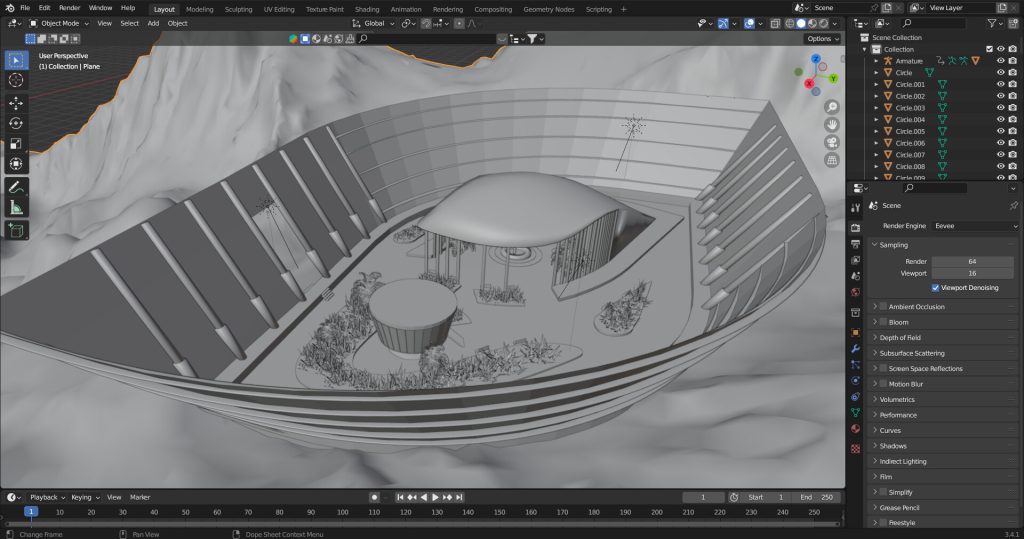Image resolution: width=1024 pixels, height=539 pixels.
Task: Select the Cursor tool in toolbar
Action: 16,80
